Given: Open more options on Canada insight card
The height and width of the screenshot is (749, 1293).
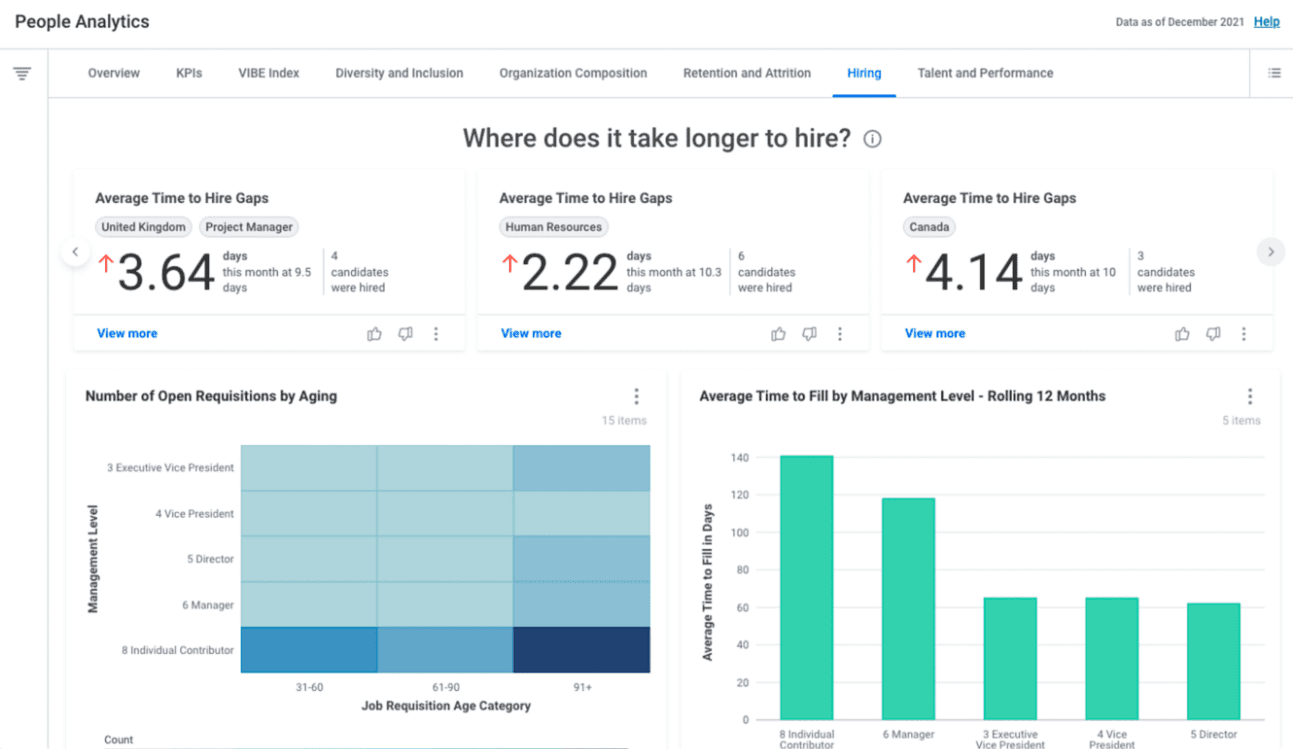Looking at the screenshot, I should coord(1244,334).
